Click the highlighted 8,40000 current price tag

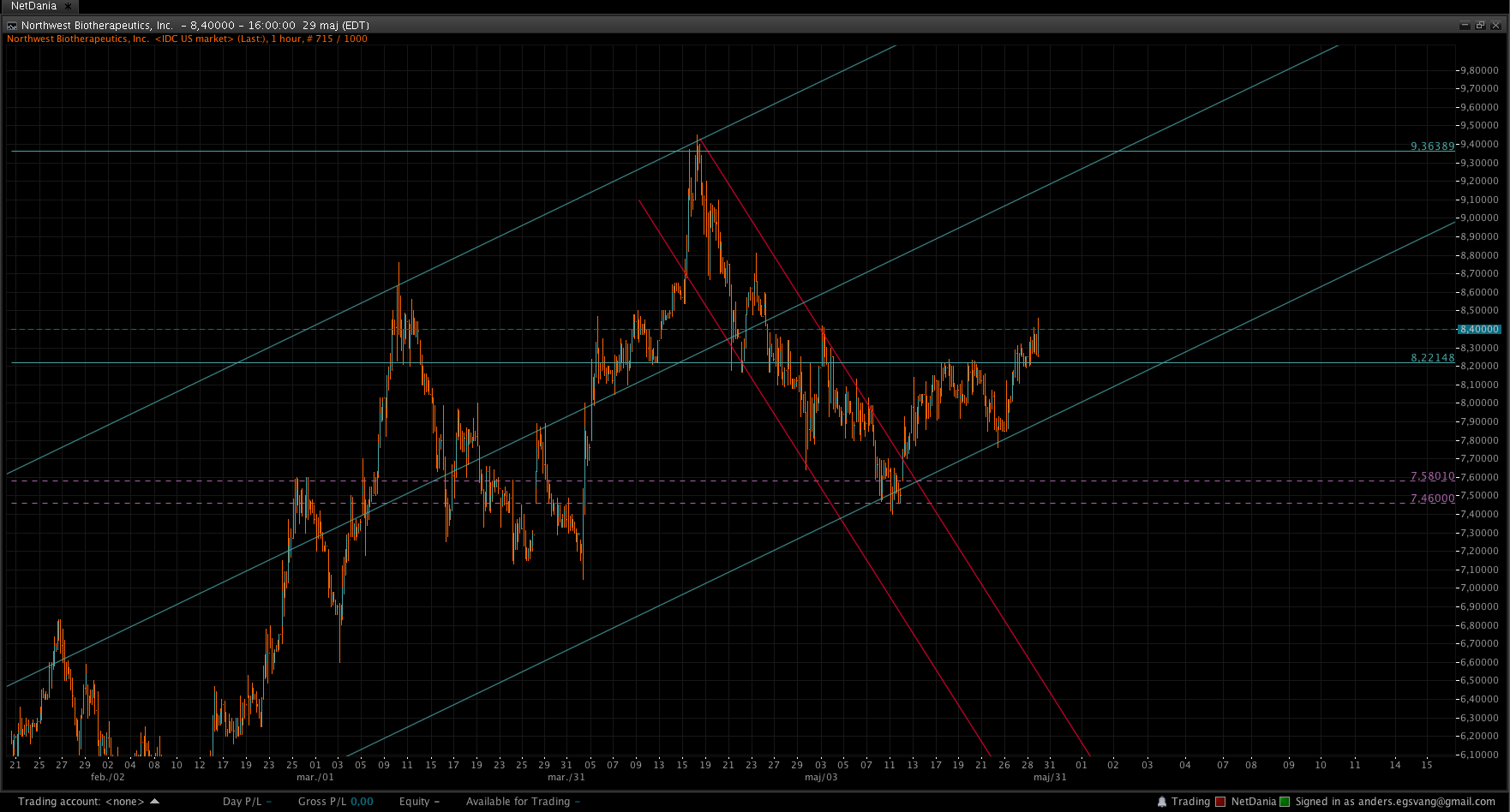pos(1480,329)
